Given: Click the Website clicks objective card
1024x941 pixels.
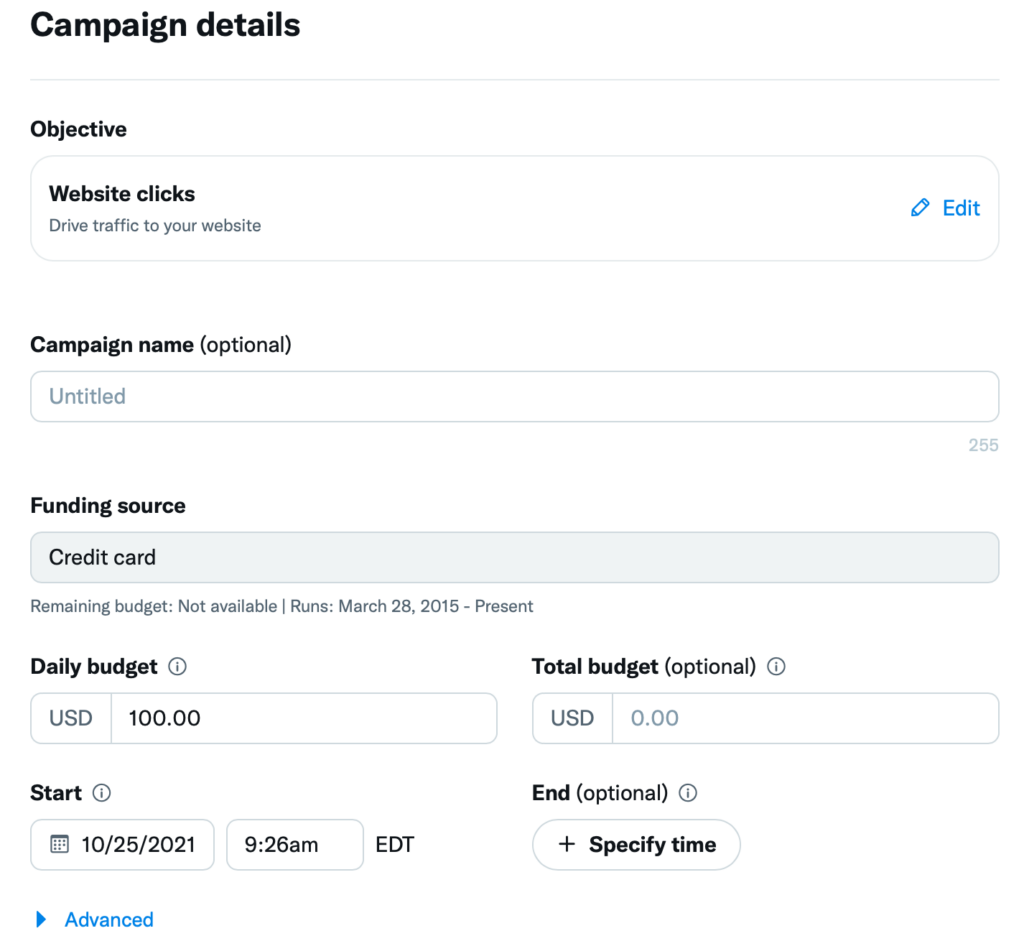Looking at the screenshot, I should point(400,208).
